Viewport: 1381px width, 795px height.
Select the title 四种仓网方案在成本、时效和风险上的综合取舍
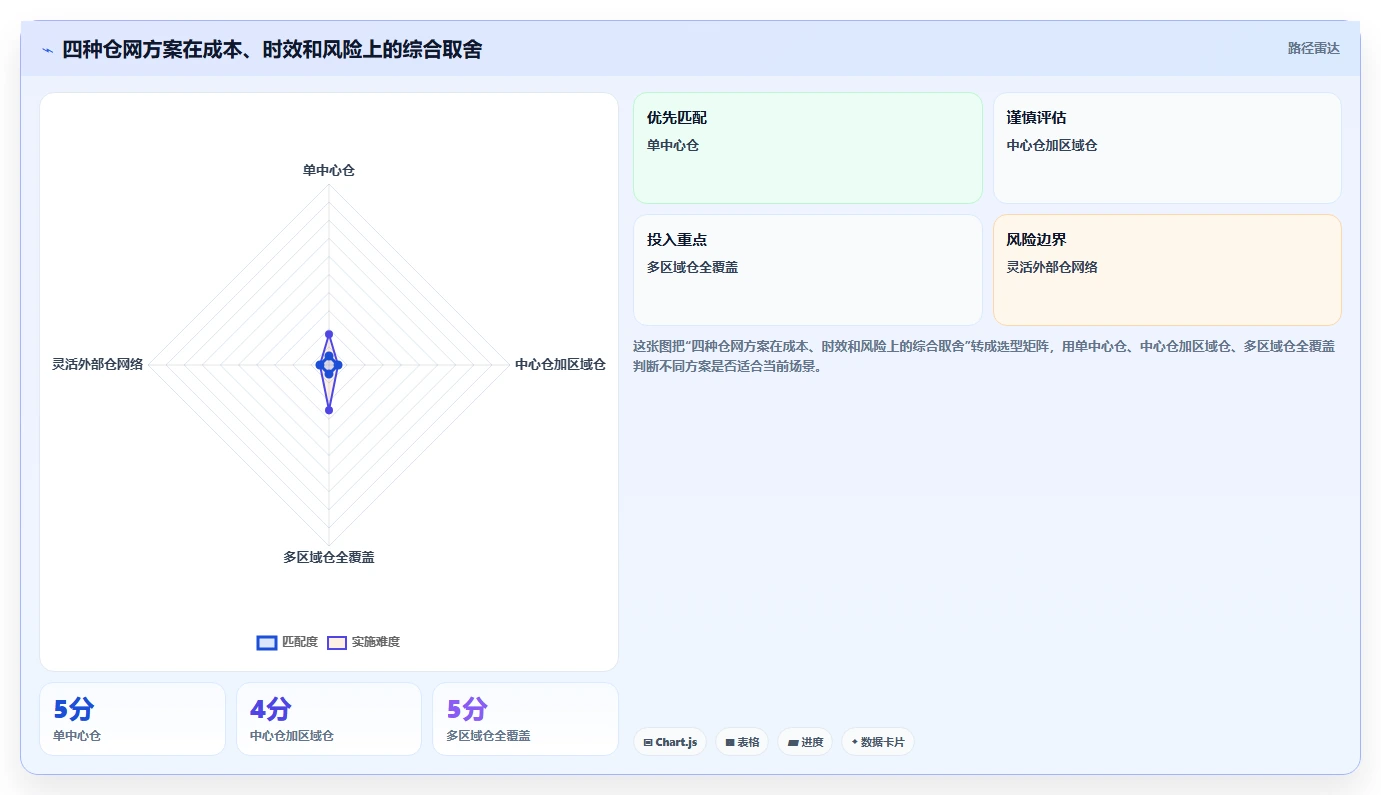coord(272,49)
